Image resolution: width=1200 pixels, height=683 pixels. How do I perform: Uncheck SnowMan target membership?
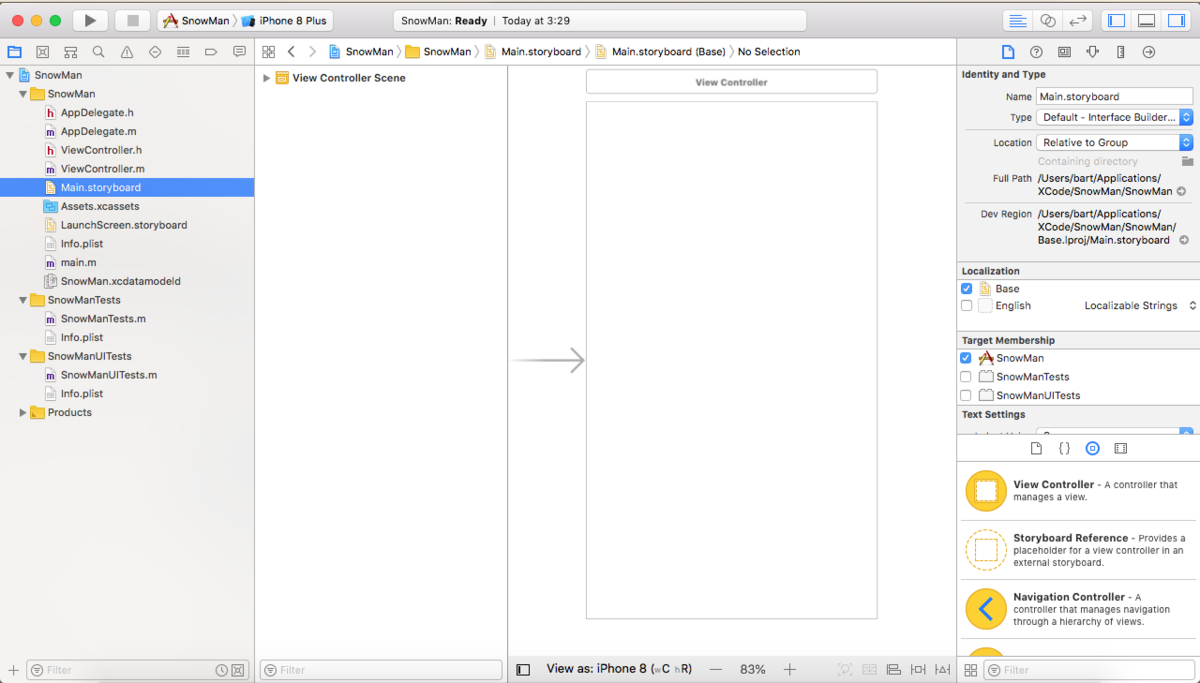pyautogui.click(x=966, y=358)
